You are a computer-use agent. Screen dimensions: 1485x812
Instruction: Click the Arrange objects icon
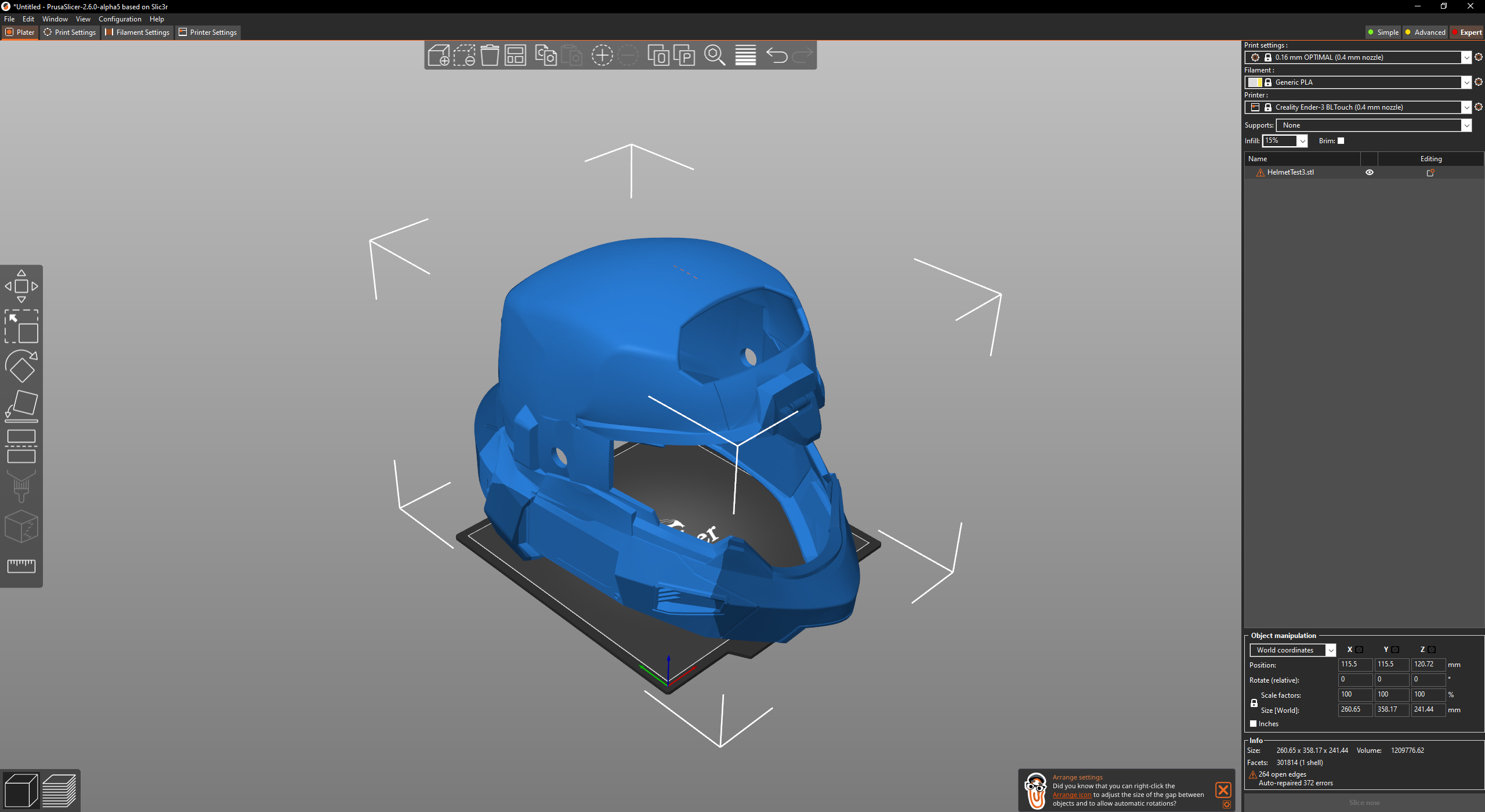tap(515, 55)
